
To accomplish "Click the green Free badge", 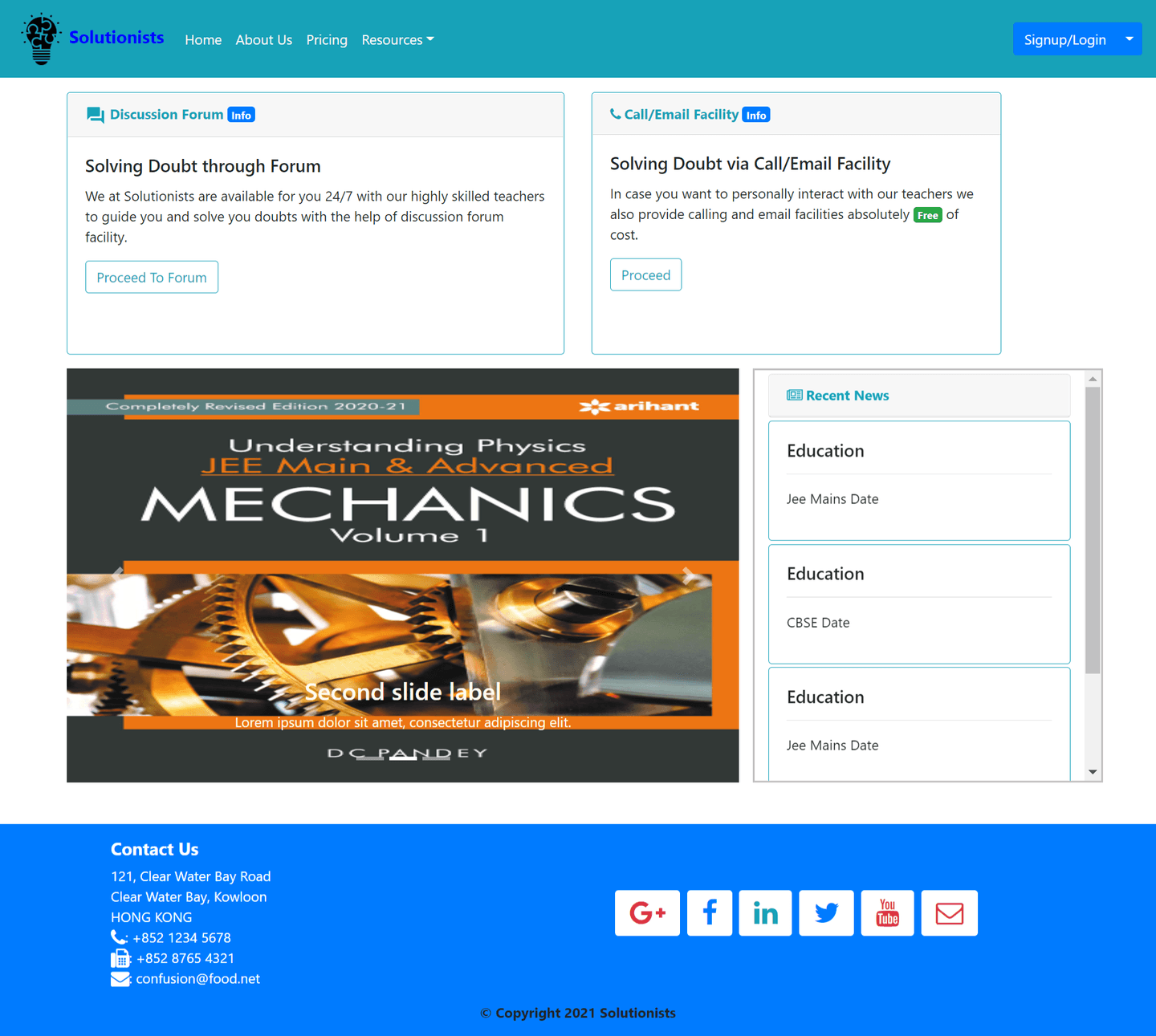I will (927, 215).
